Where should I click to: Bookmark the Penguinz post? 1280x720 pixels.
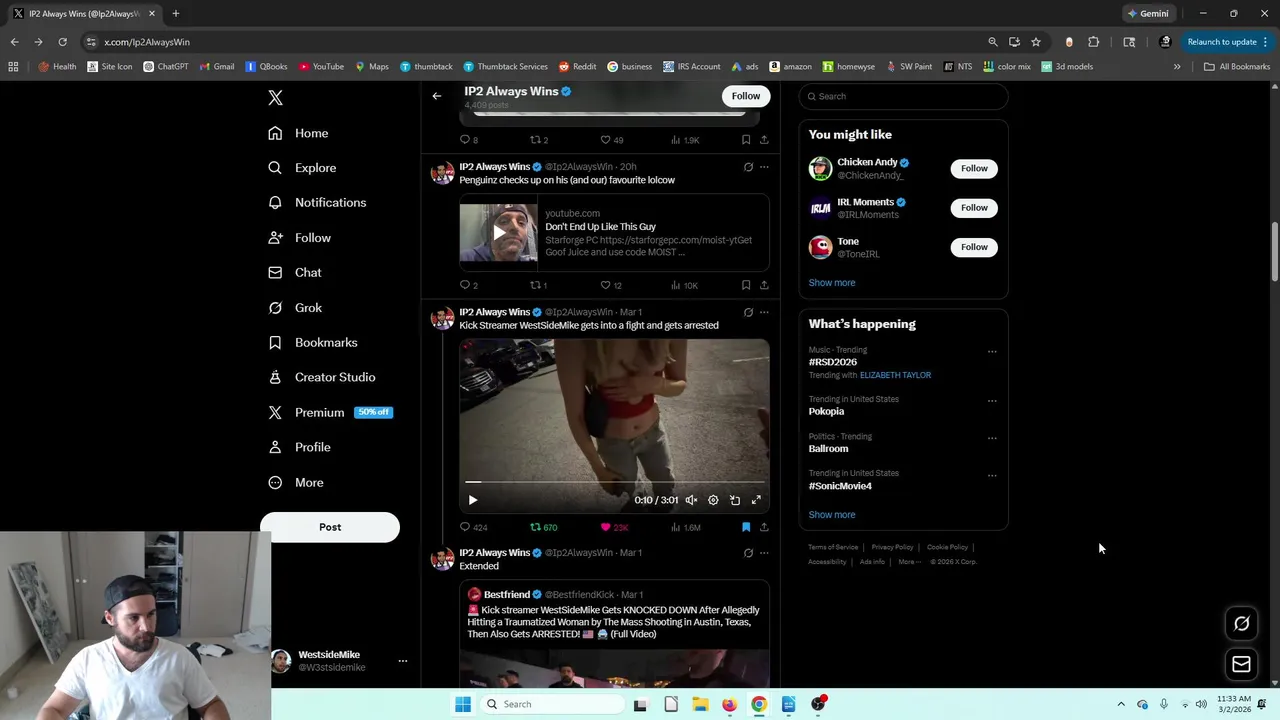click(x=746, y=285)
